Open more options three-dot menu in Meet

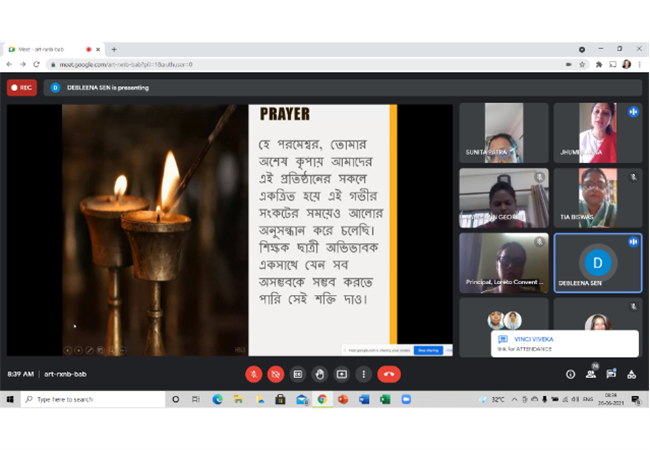click(x=364, y=375)
